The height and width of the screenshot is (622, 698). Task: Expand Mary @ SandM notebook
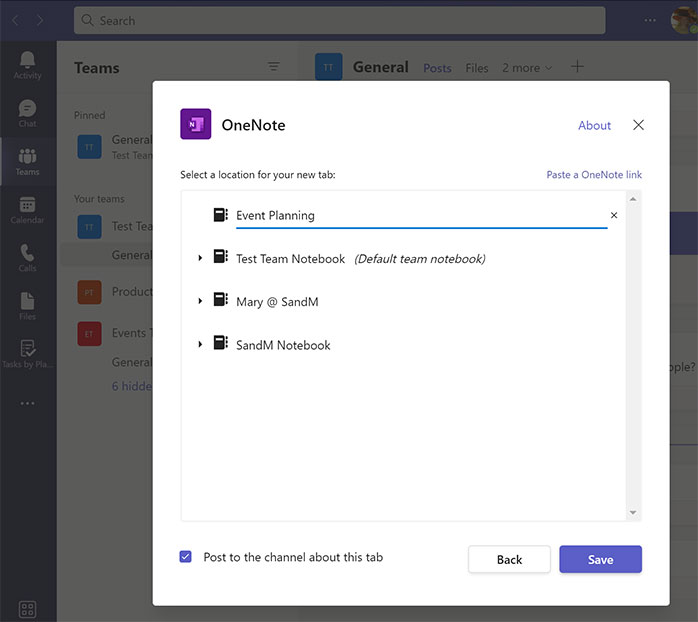[x=200, y=301]
